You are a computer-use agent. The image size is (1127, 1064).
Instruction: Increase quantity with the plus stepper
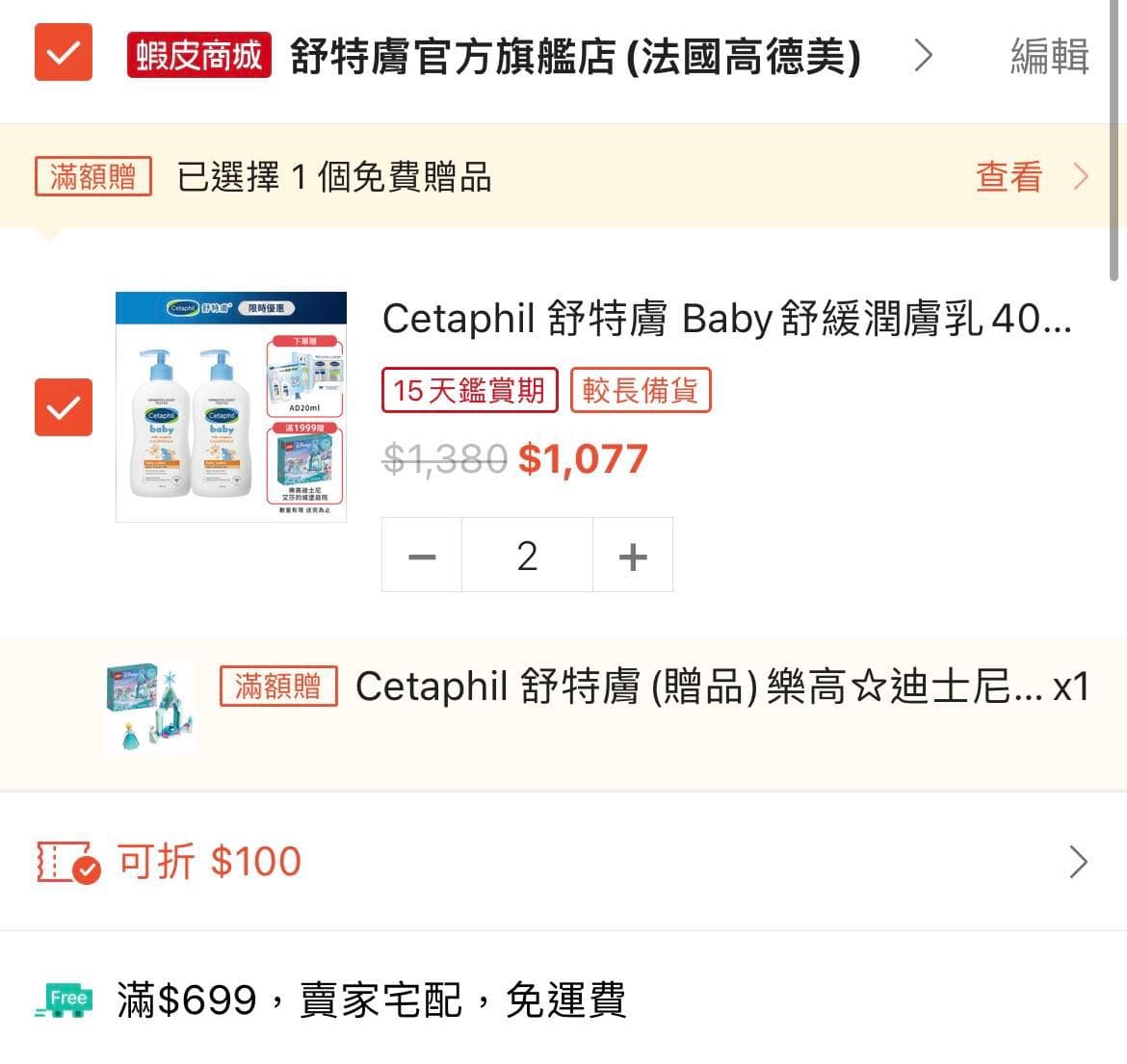pos(632,555)
